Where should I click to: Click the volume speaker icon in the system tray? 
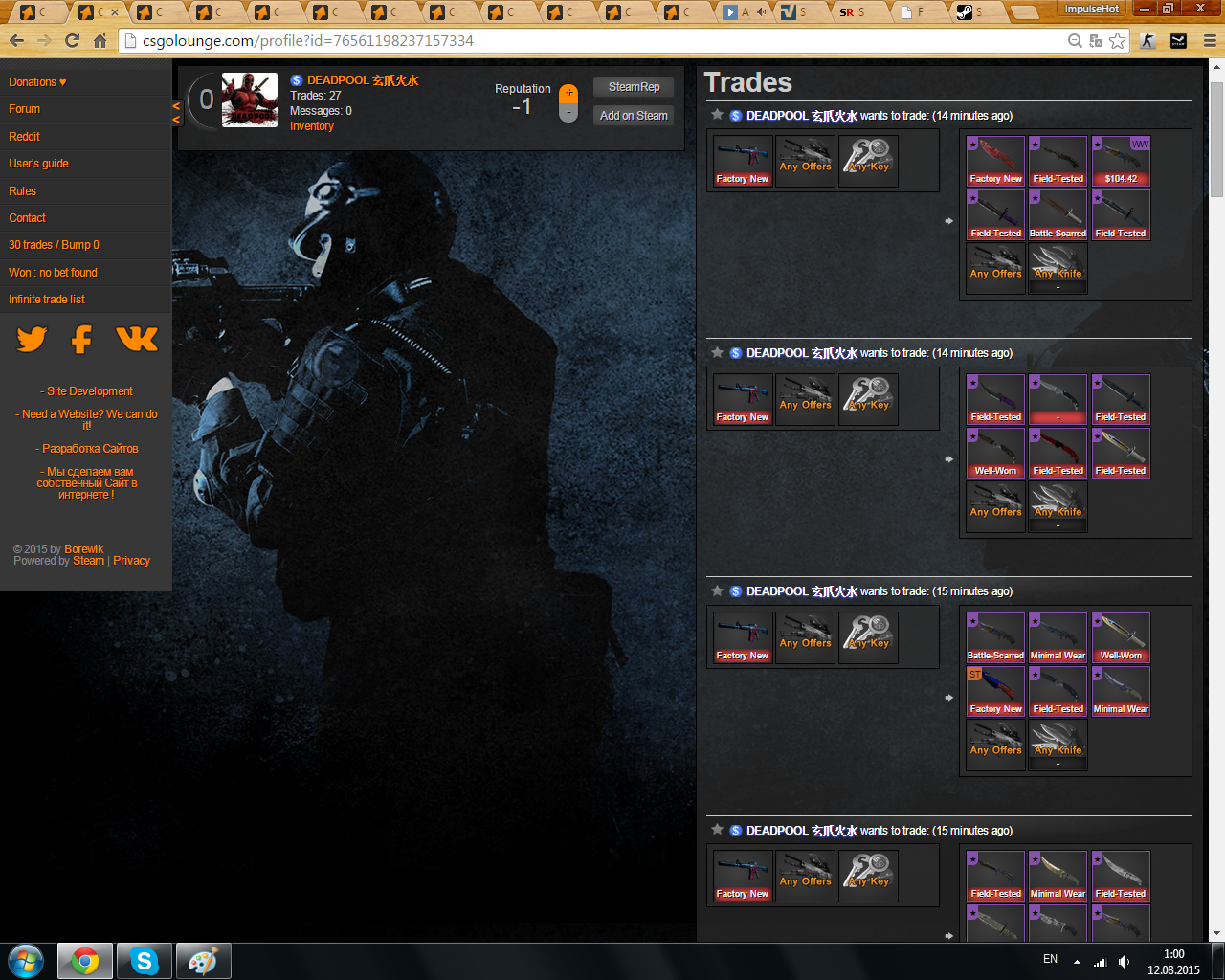(1125, 961)
